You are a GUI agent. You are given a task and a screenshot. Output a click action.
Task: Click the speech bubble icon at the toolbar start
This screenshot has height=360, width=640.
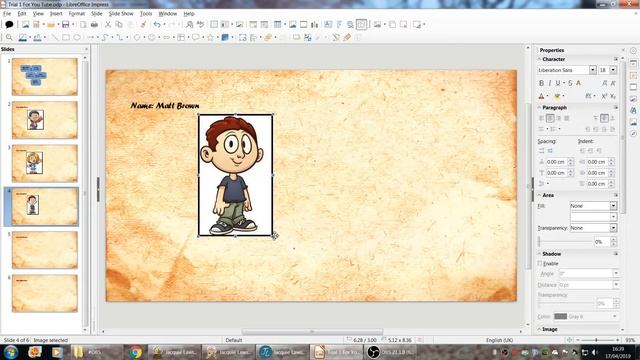[x=9, y=25]
